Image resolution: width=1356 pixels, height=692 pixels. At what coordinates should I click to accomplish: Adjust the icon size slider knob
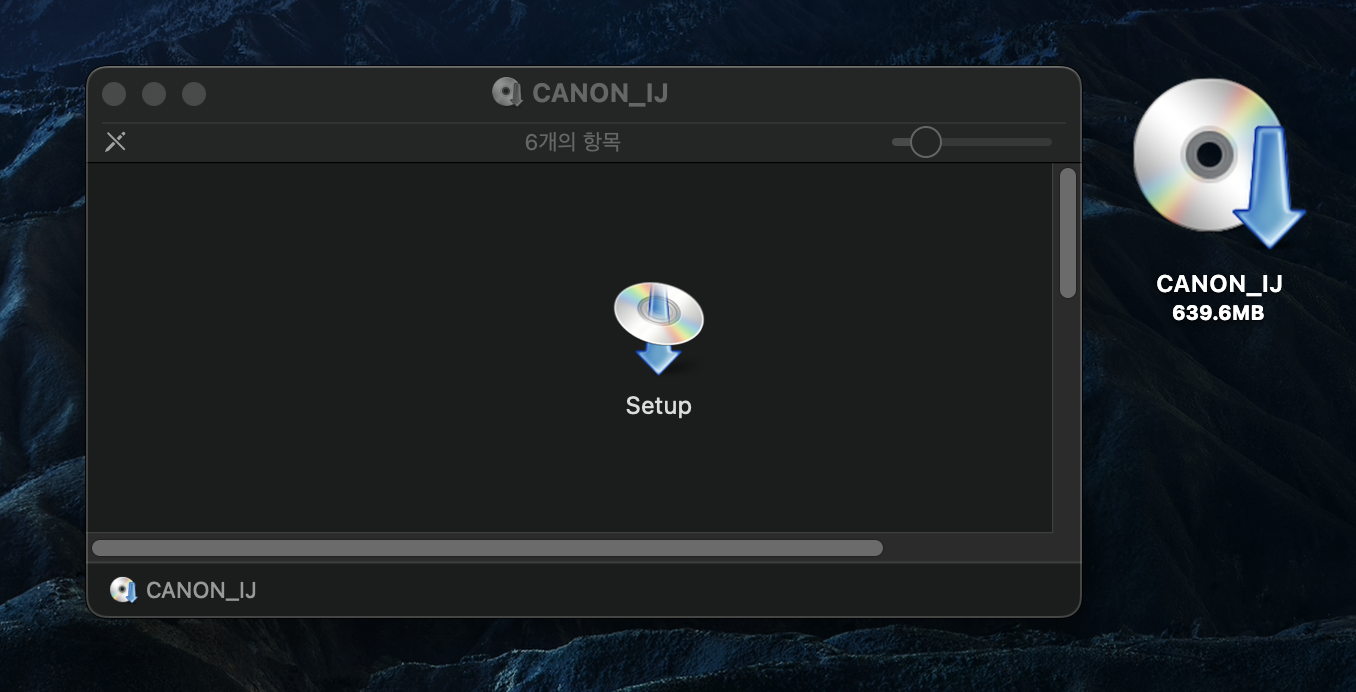[x=926, y=142]
